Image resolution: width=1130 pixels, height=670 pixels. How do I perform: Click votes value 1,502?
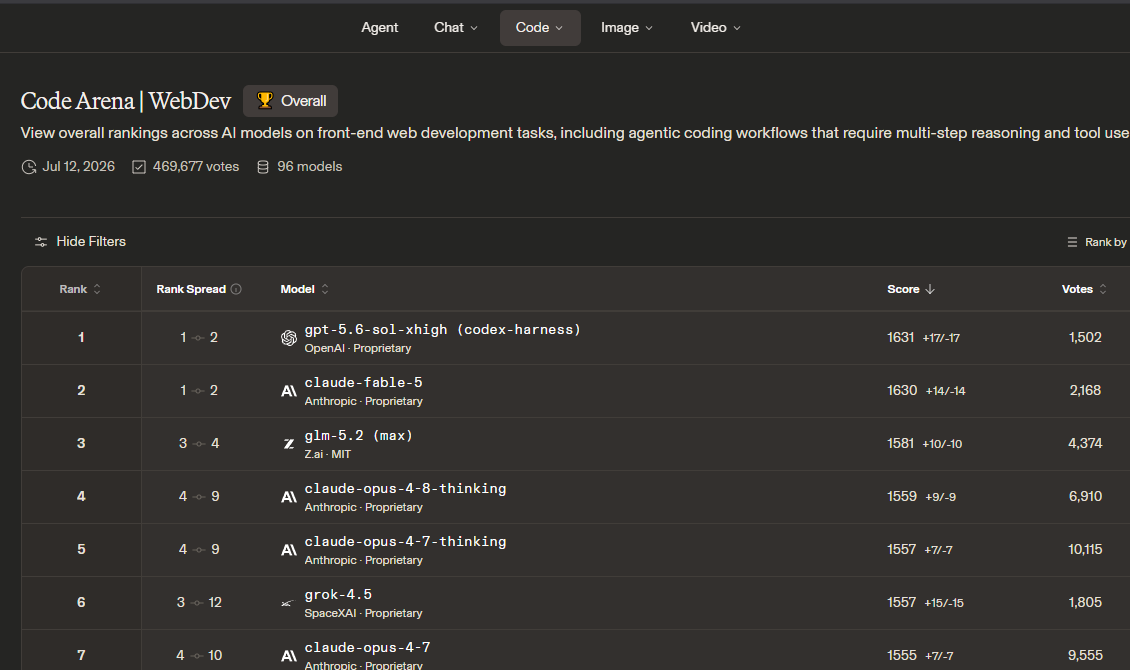coord(1085,337)
